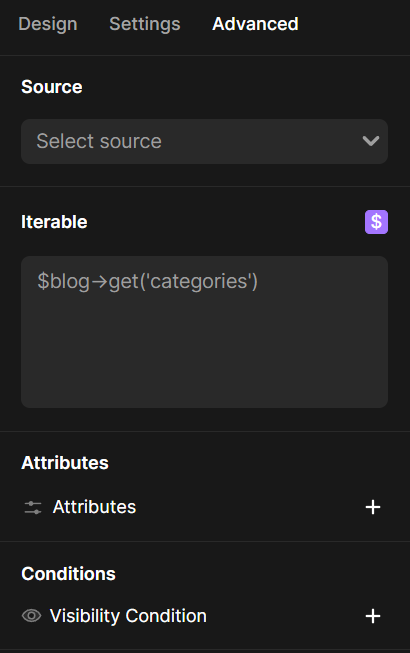Click the sliders icon beside Attributes
This screenshot has height=653, width=410.
click(x=33, y=507)
